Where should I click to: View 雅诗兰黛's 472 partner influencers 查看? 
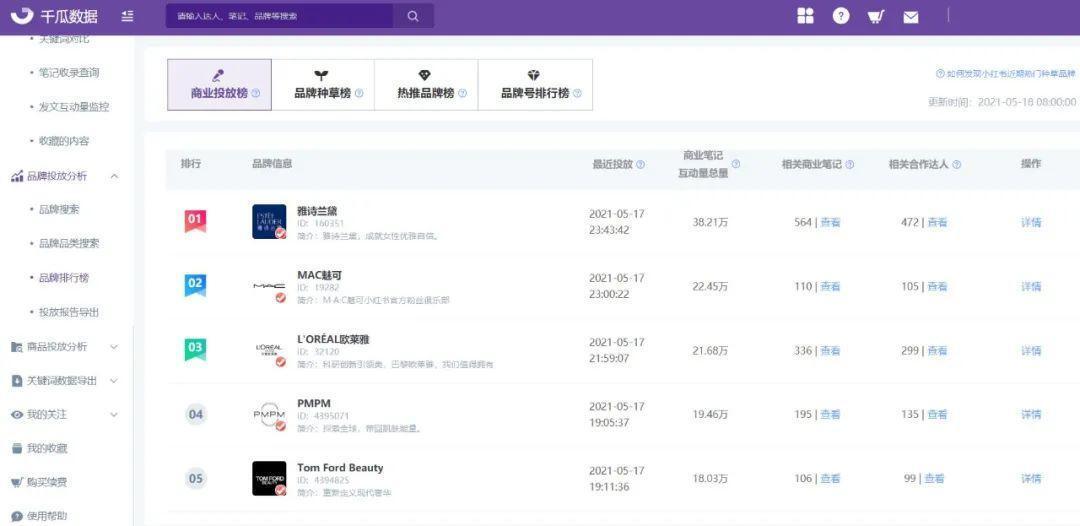pos(937,222)
